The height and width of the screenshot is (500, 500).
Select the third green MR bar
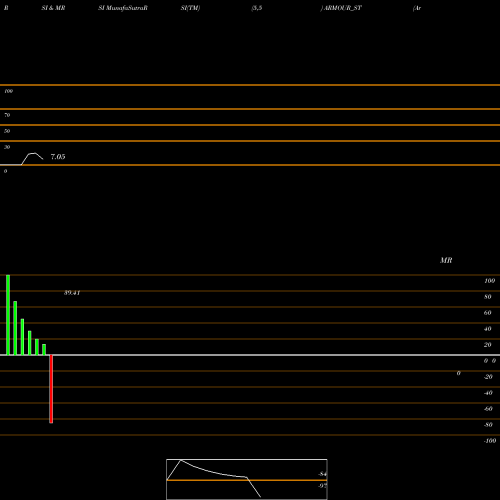(x=22, y=337)
